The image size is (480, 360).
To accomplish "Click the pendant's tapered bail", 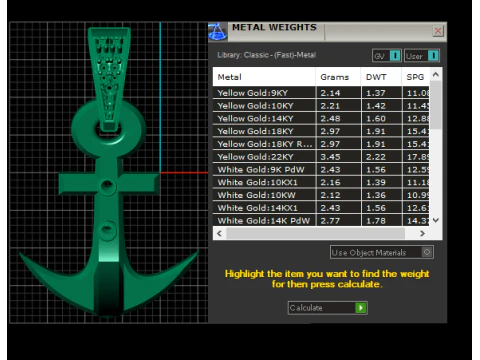I will click(x=109, y=78).
